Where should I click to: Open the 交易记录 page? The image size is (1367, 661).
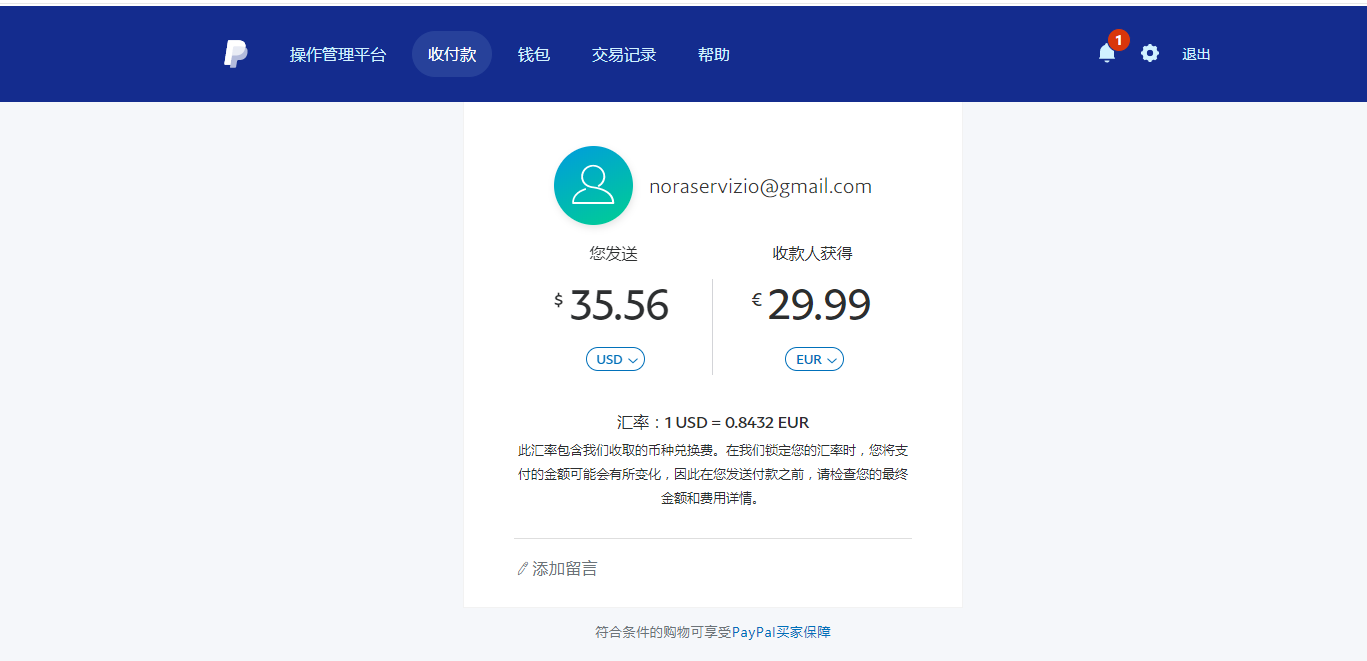pyautogui.click(x=624, y=55)
